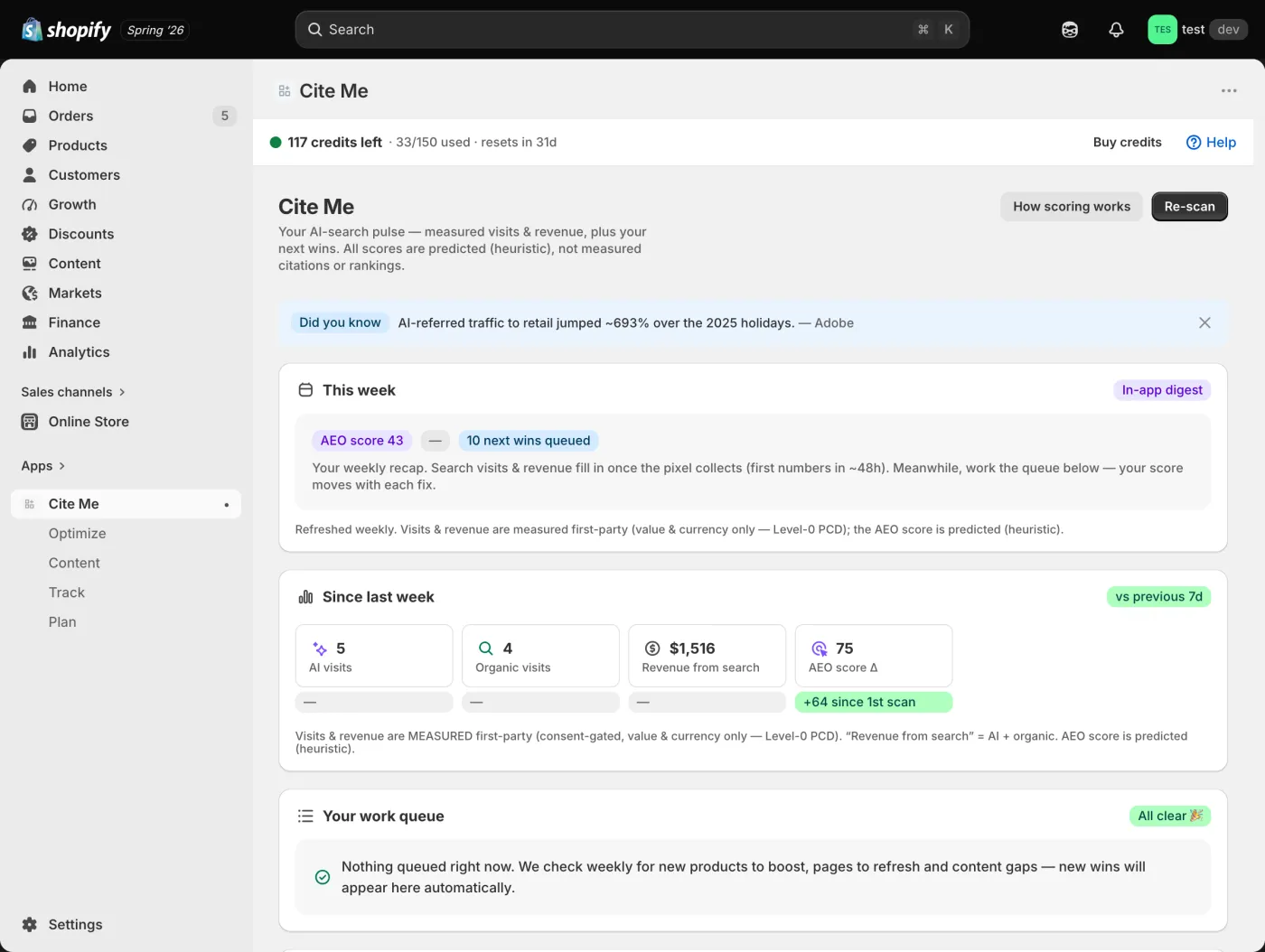Open Home via its house icon
Screen dimensions: 1265x952
30,87
